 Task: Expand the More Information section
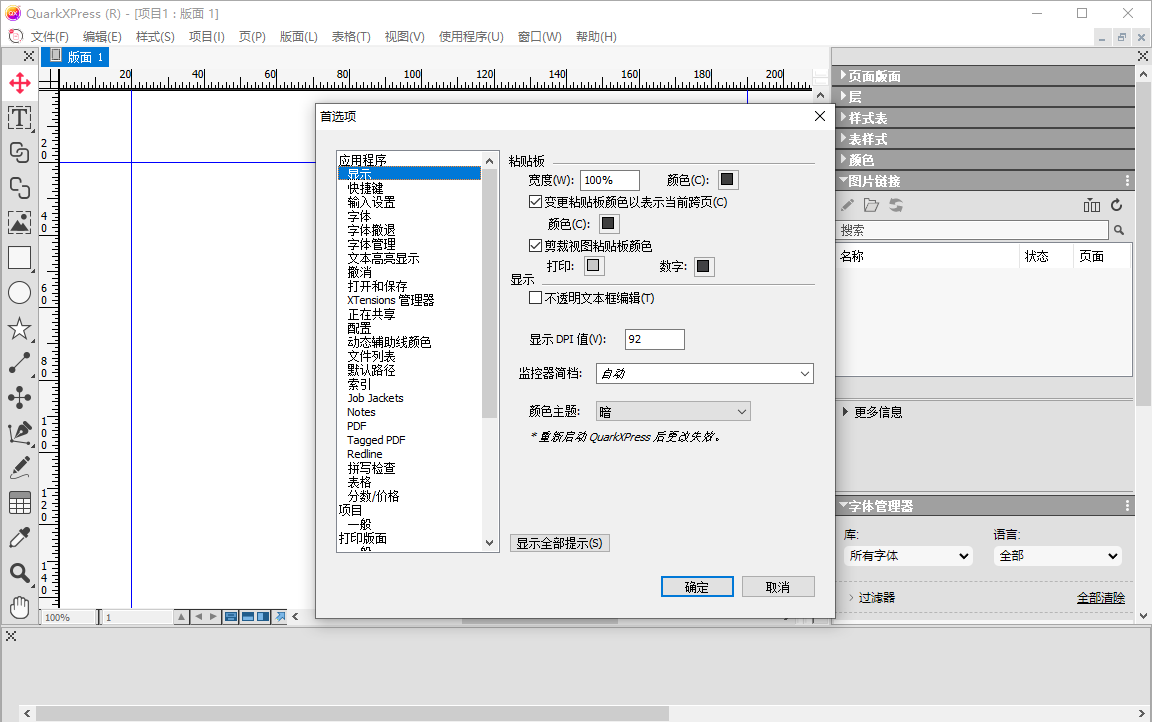[846, 412]
